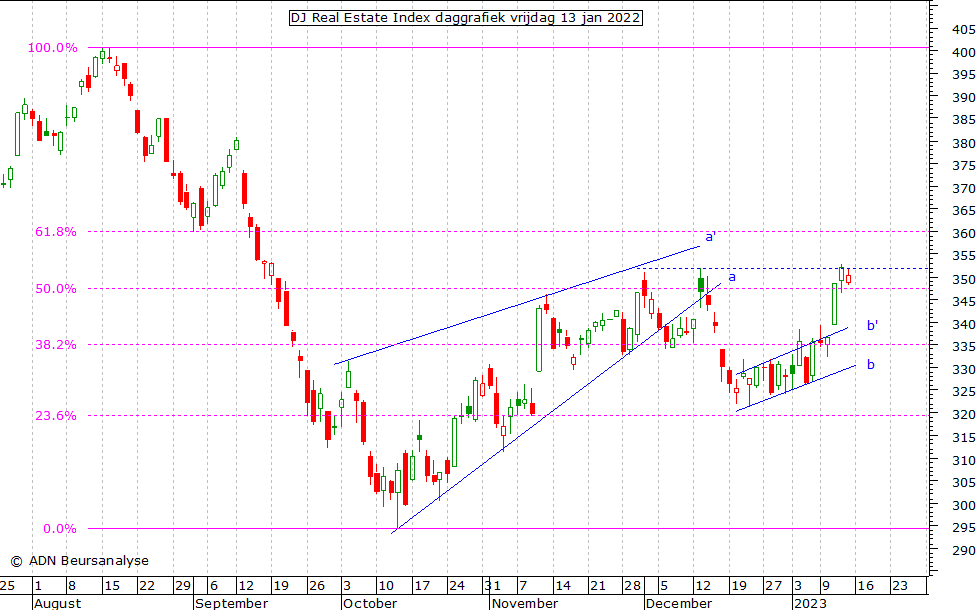Screen dimensions: 980x610
Task: Click the a' trendline label
Action: tap(711, 237)
